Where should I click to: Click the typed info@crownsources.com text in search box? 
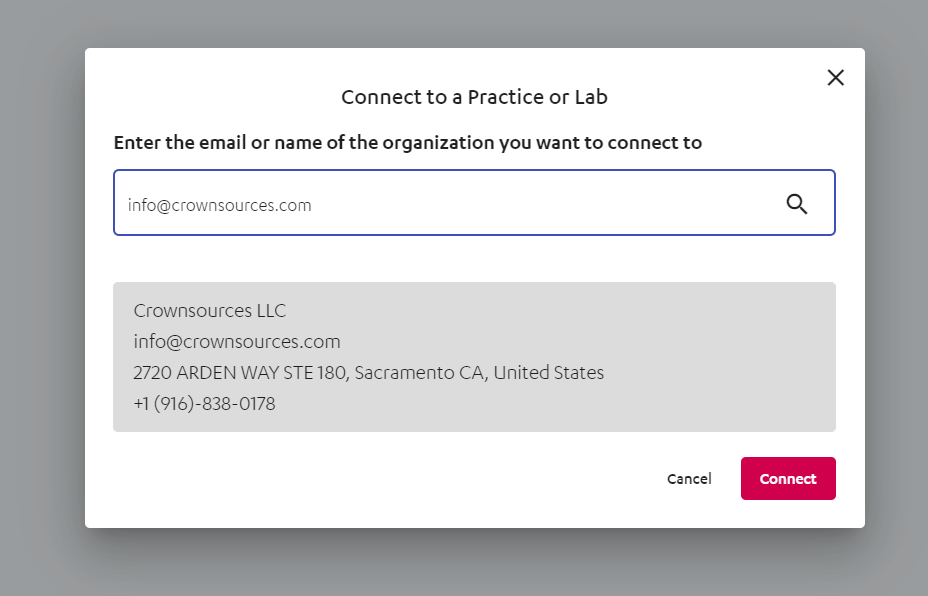(220, 205)
